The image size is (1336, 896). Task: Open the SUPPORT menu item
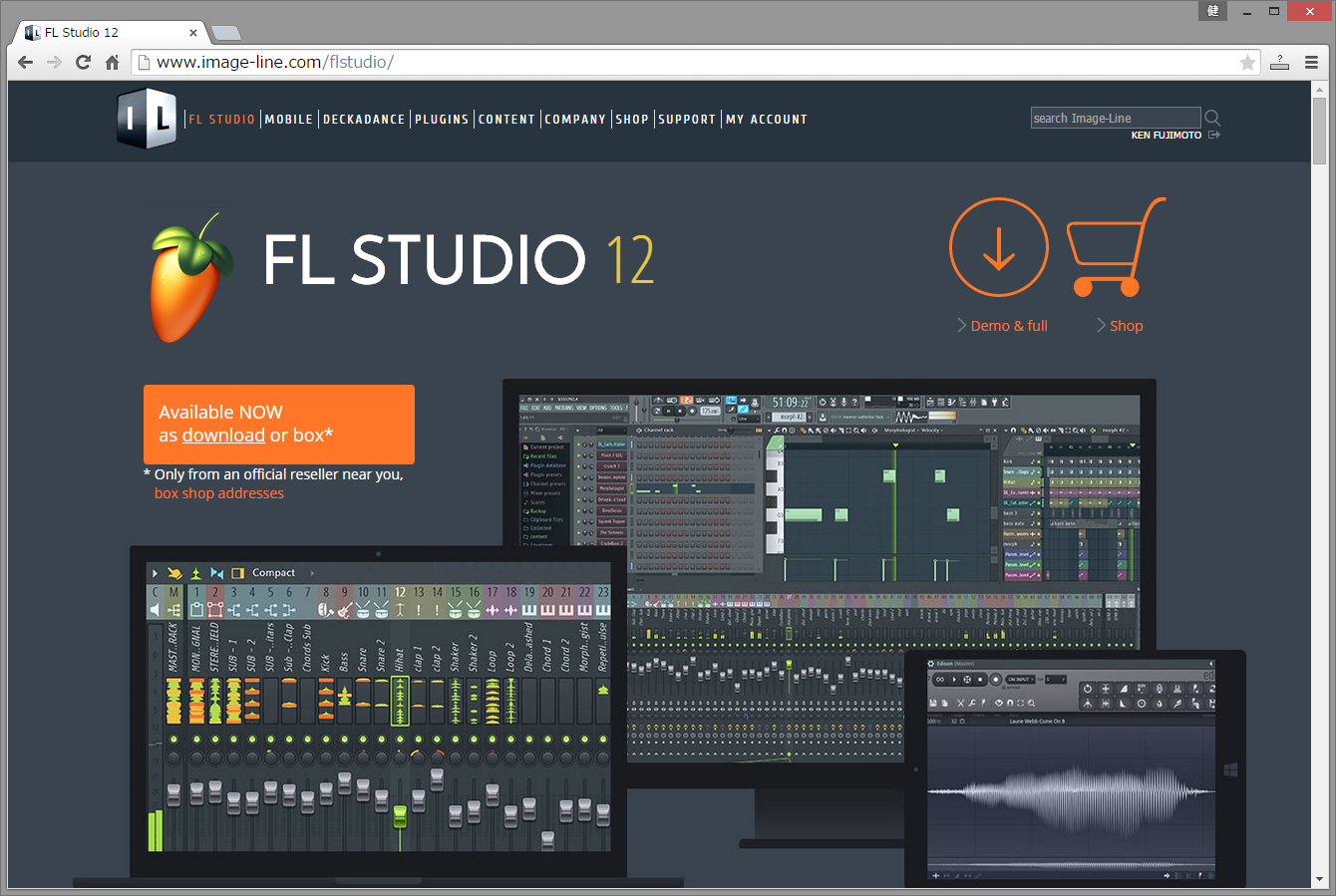[x=687, y=119]
